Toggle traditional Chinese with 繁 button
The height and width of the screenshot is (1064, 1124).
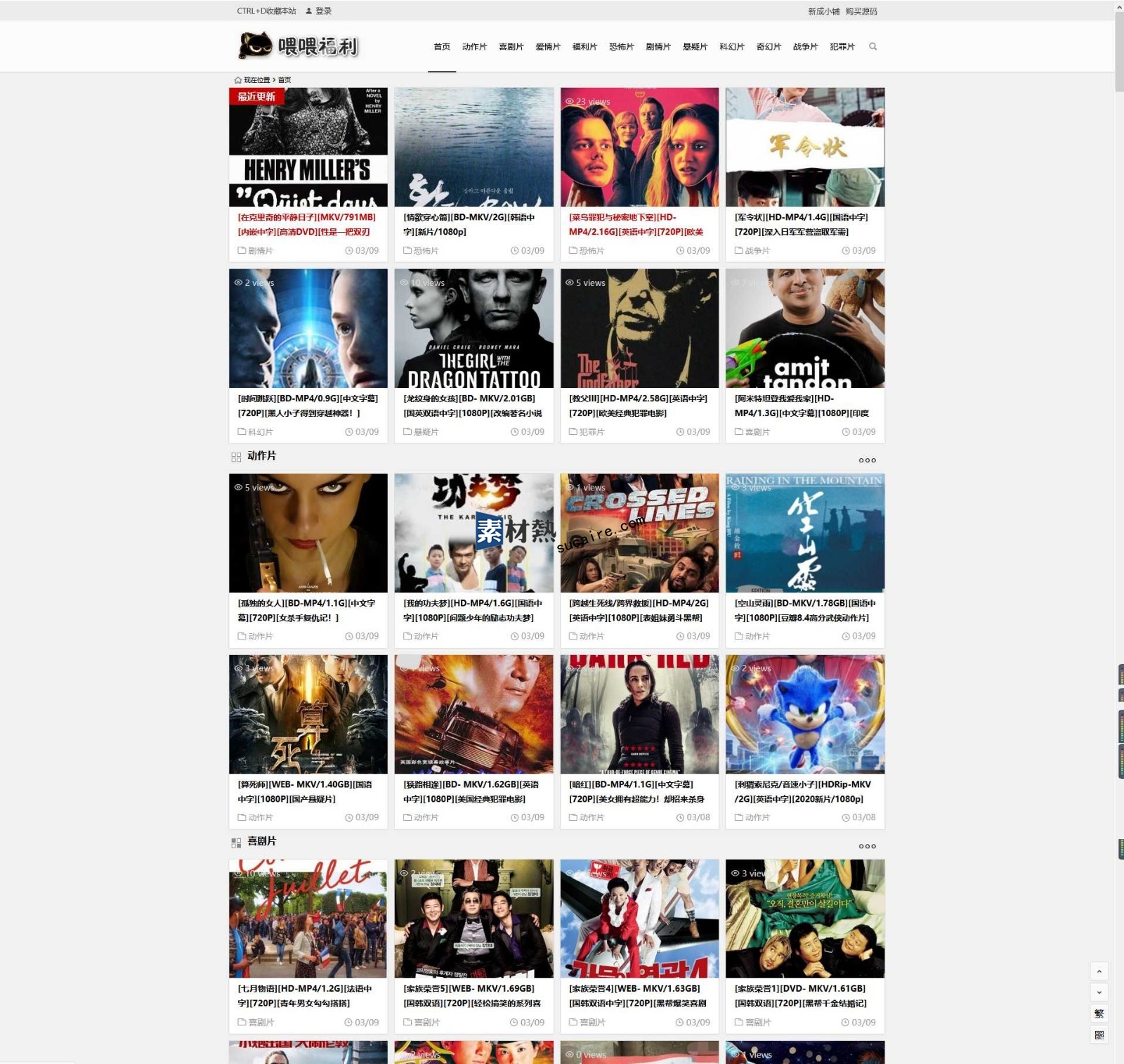[1099, 1013]
